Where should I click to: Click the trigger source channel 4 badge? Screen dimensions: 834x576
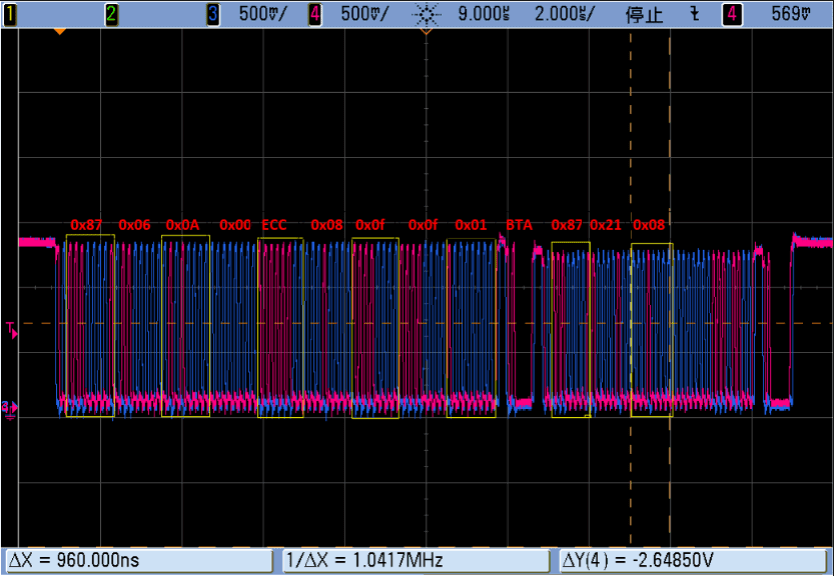pos(733,14)
